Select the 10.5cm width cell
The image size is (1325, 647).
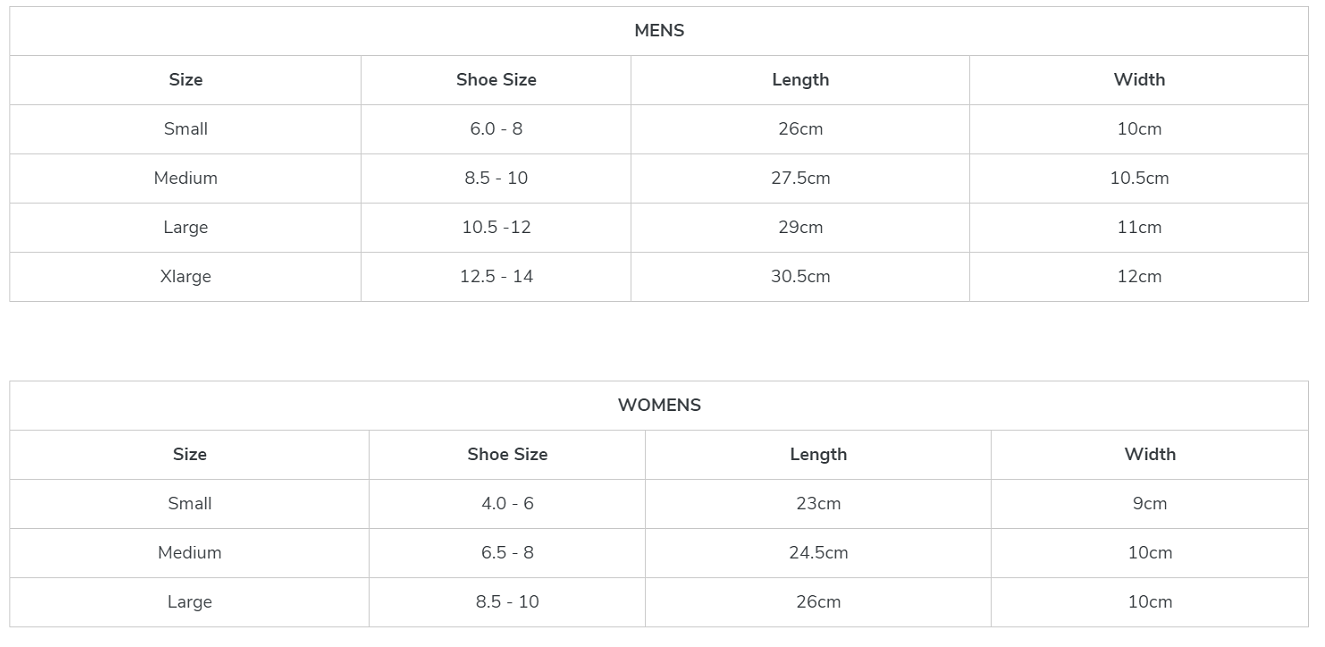tap(1139, 178)
